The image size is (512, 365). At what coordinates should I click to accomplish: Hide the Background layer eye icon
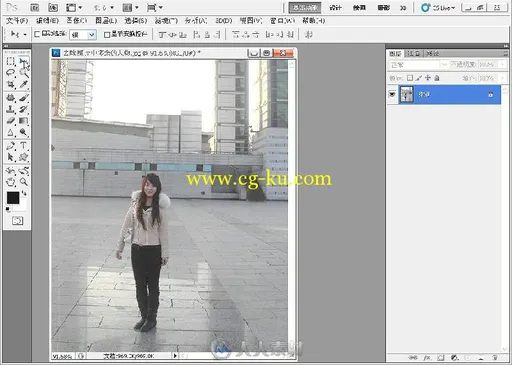(392, 95)
